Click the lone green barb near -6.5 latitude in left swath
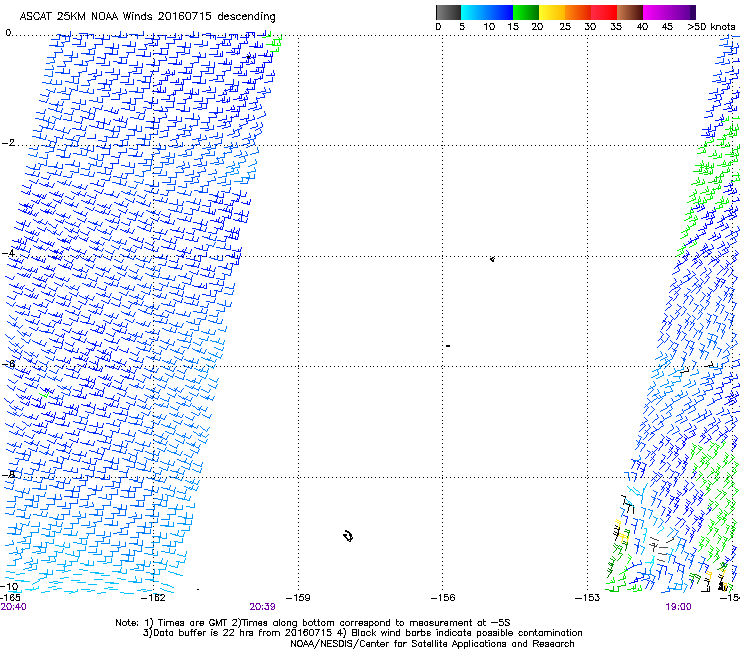This screenshot has width=740, height=650. [x=44, y=394]
